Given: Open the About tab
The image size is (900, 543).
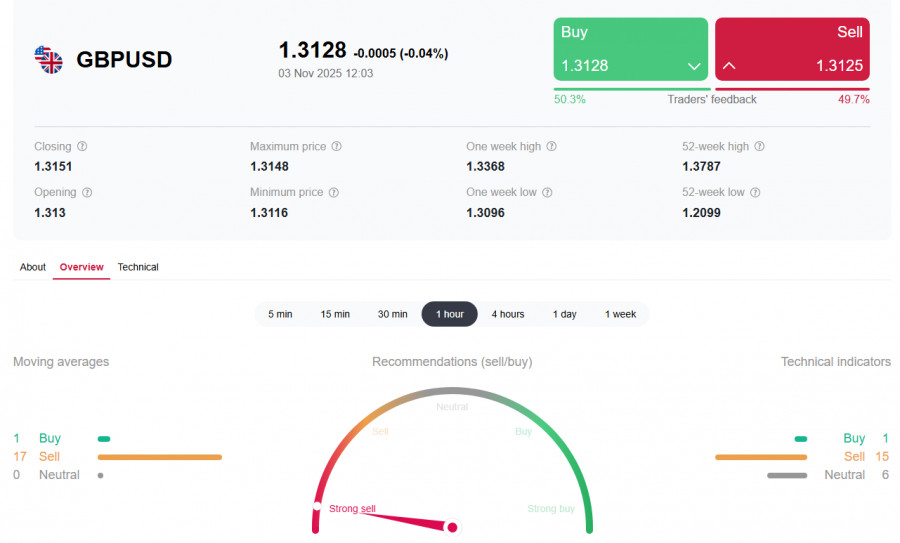Looking at the screenshot, I should (33, 267).
